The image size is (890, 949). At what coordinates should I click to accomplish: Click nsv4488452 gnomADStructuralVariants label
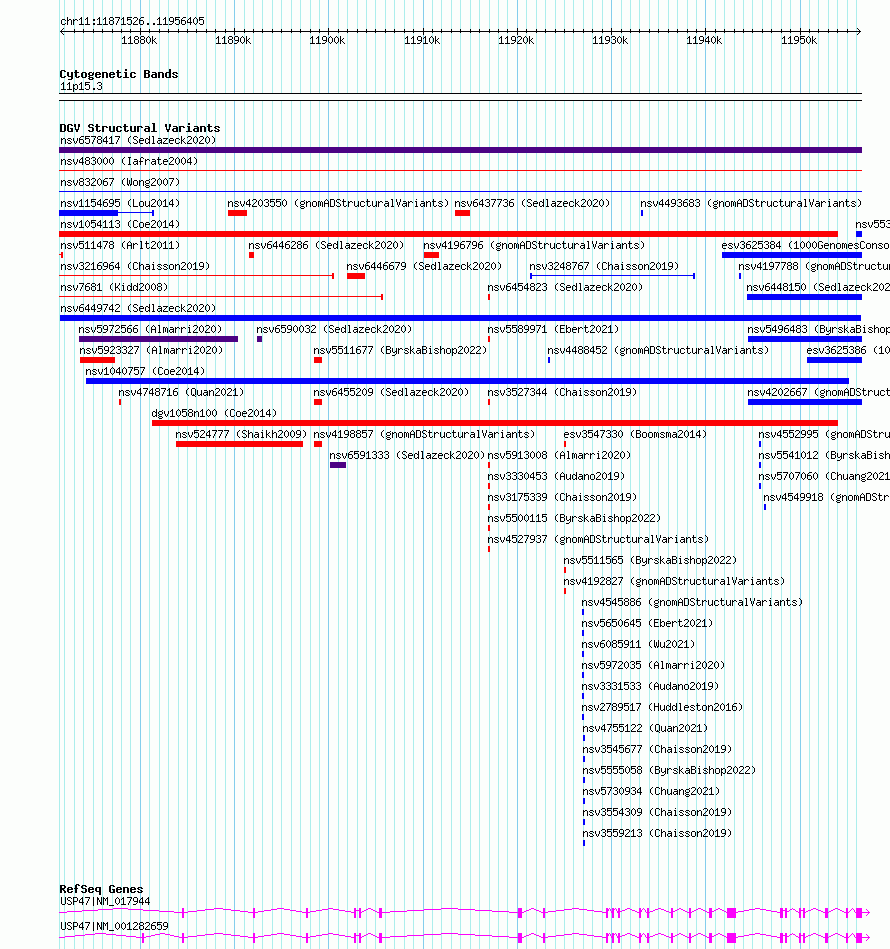click(x=658, y=350)
